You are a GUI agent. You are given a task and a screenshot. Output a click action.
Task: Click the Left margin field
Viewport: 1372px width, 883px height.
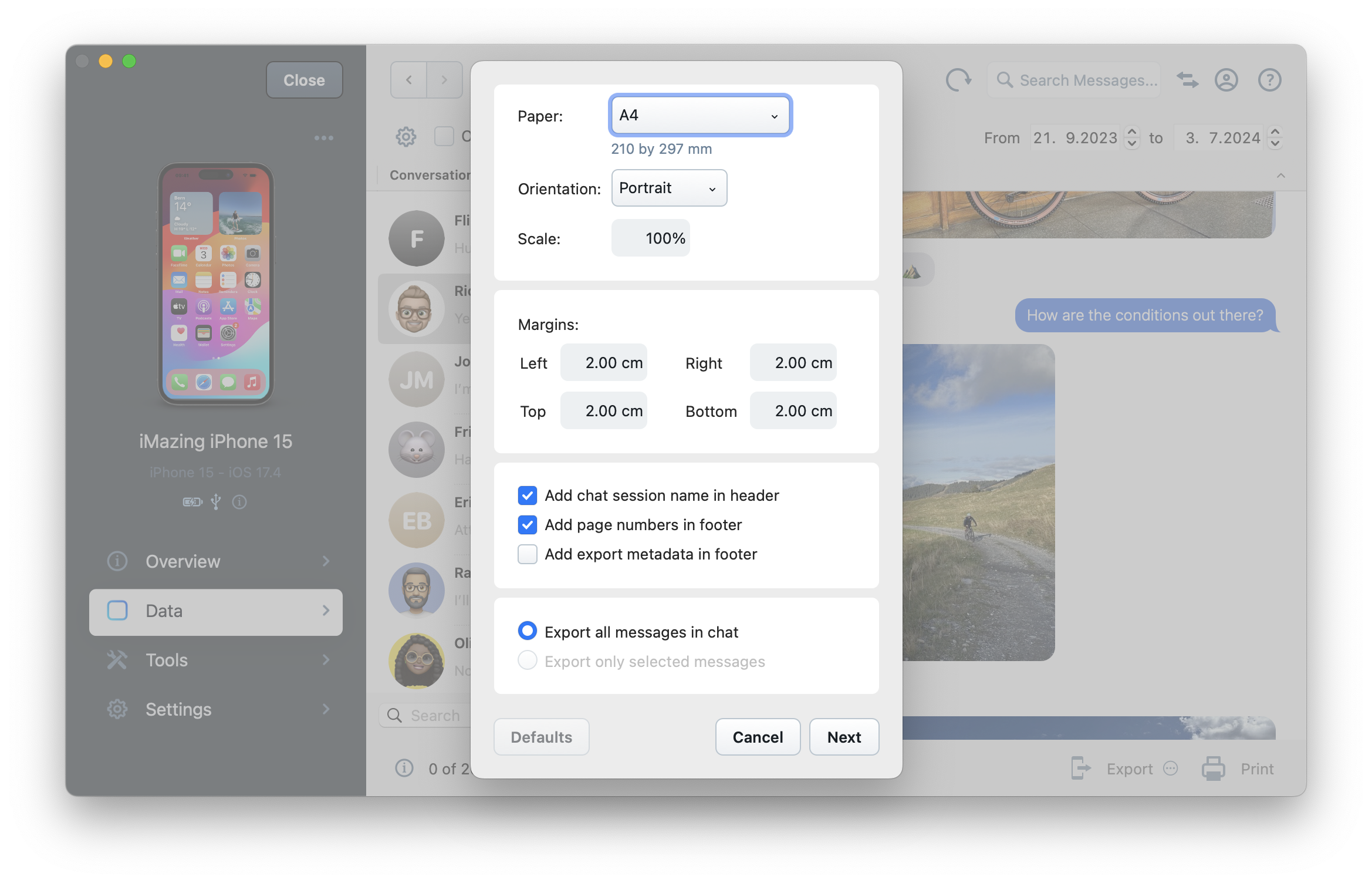click(603, 363)
